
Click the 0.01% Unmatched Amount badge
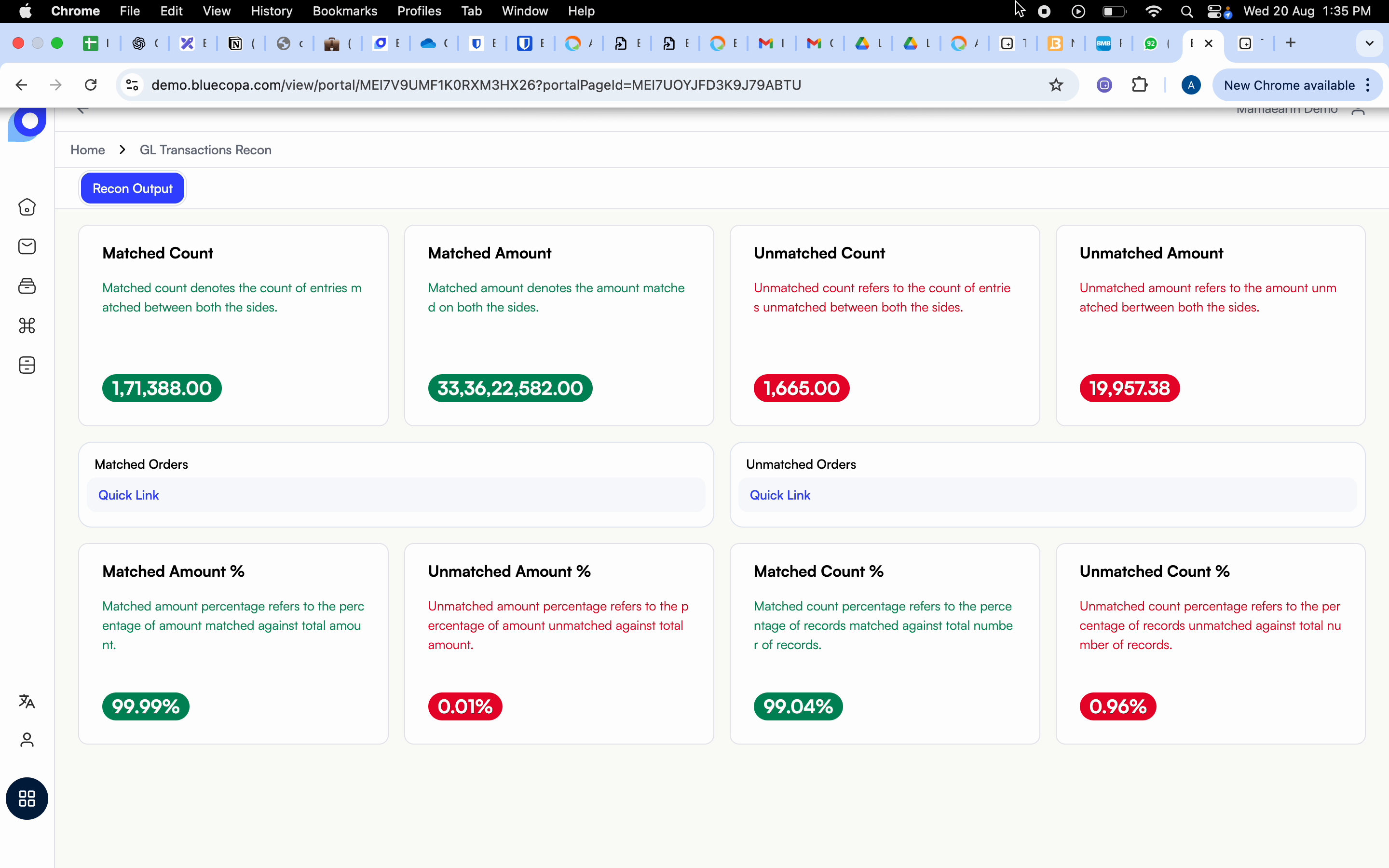[x=464, y=706]
